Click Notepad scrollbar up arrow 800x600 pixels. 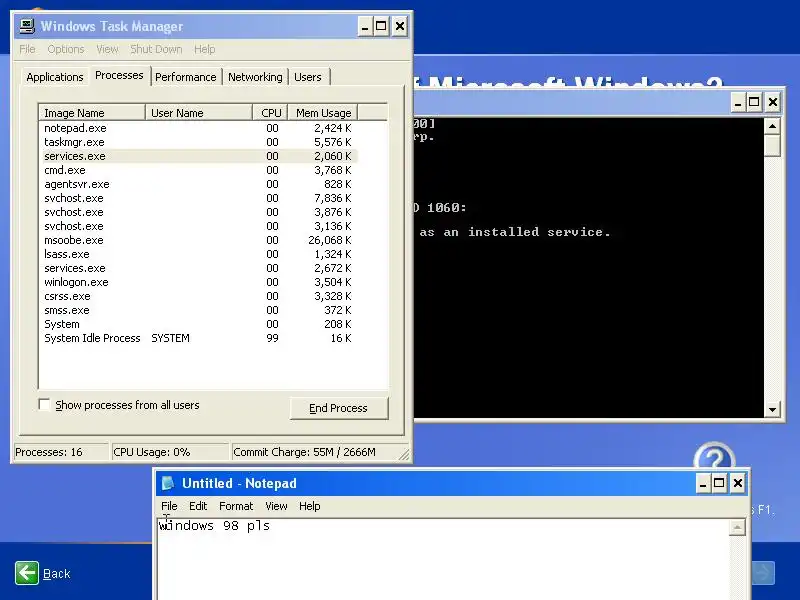point(737,528)
